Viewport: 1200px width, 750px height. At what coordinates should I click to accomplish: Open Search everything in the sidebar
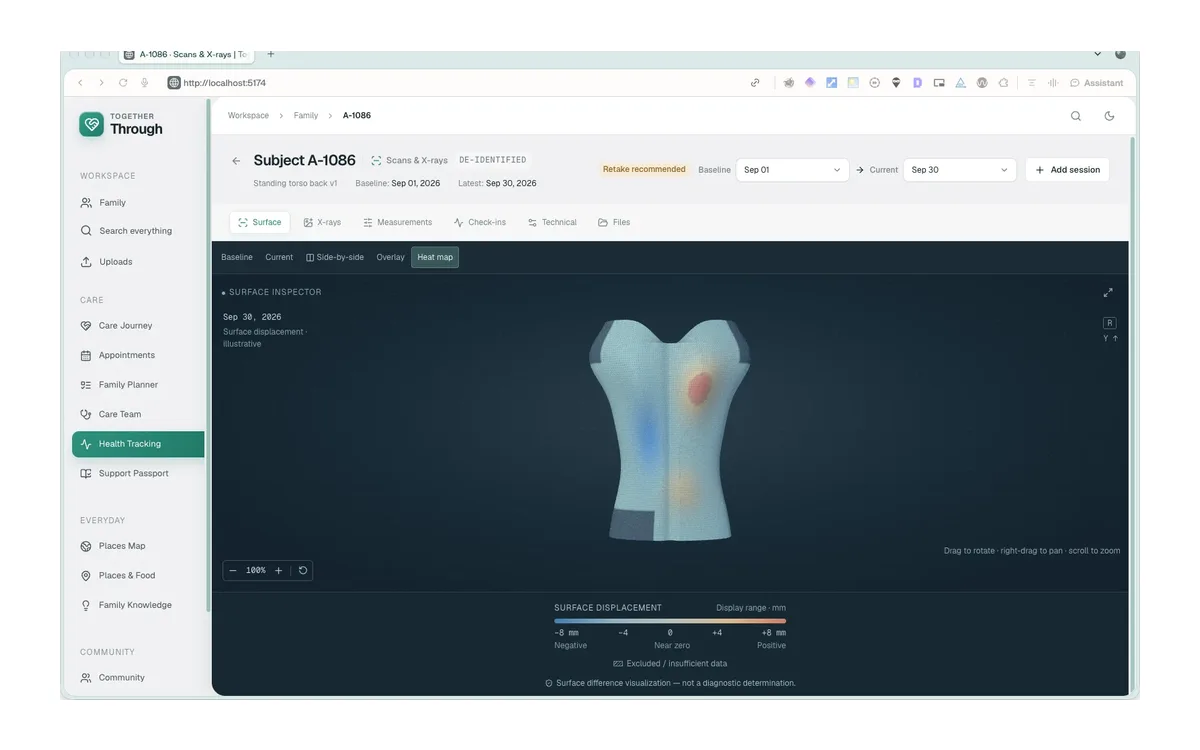pos(138,231)
